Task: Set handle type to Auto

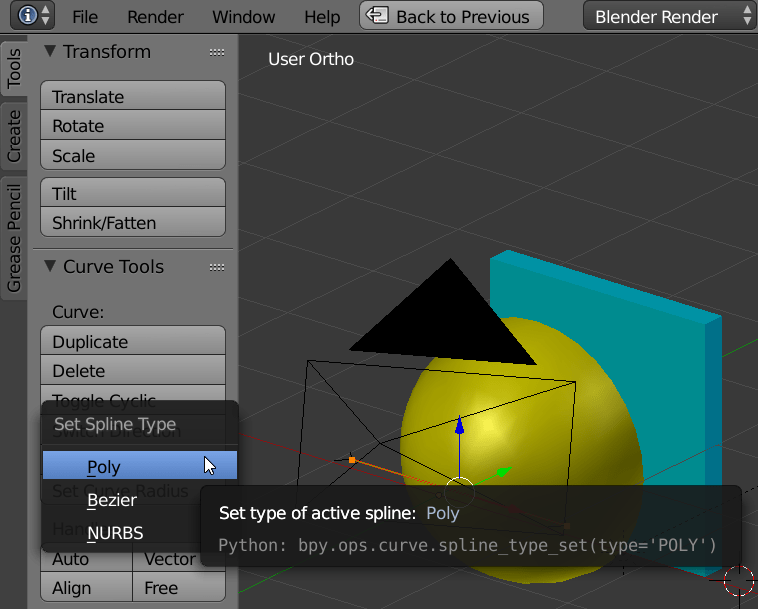Action: tap(87, 559)
